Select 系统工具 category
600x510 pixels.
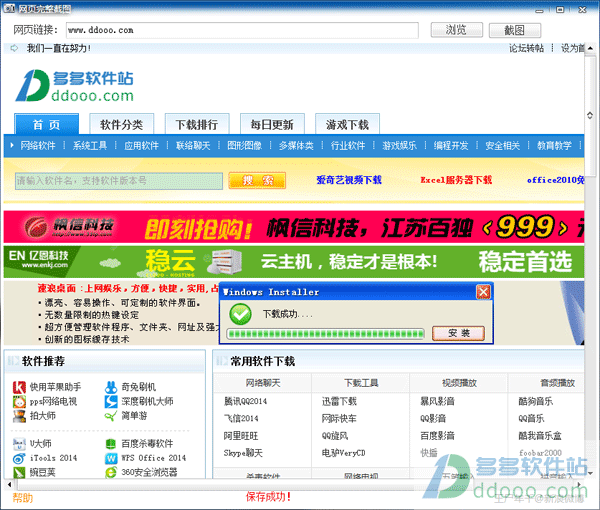(x=90, y=146)
